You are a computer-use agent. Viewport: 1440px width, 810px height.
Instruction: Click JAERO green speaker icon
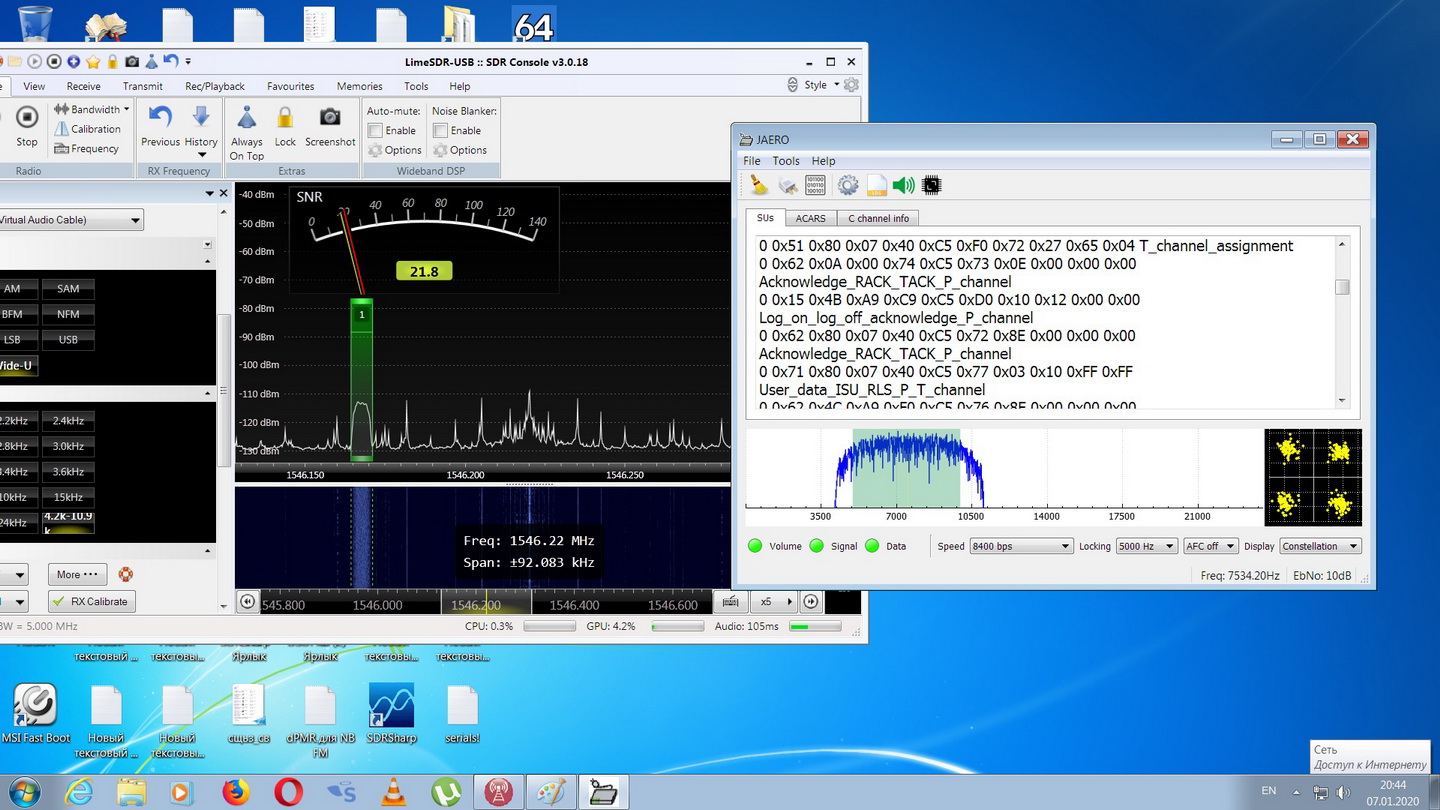click(x=904, y=185)
